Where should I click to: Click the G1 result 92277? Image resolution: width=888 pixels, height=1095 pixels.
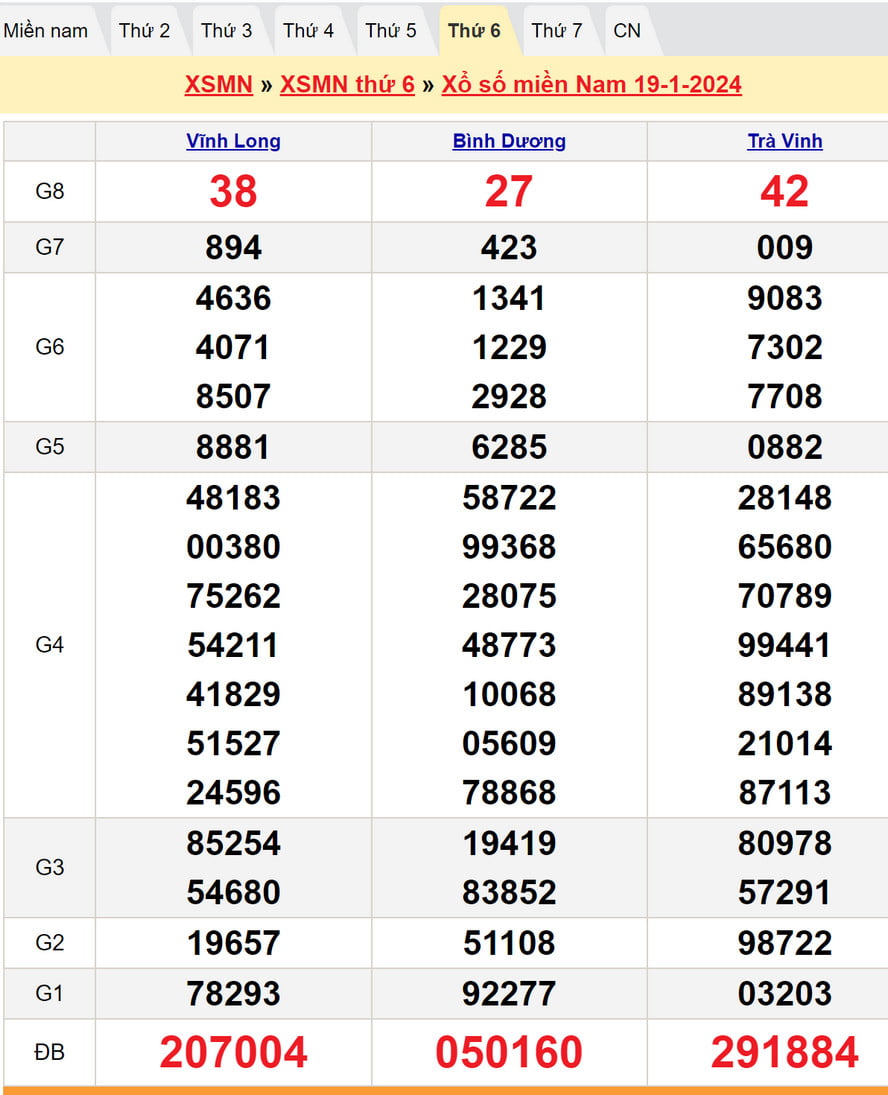pyautogui.click(x=509, y=994)
